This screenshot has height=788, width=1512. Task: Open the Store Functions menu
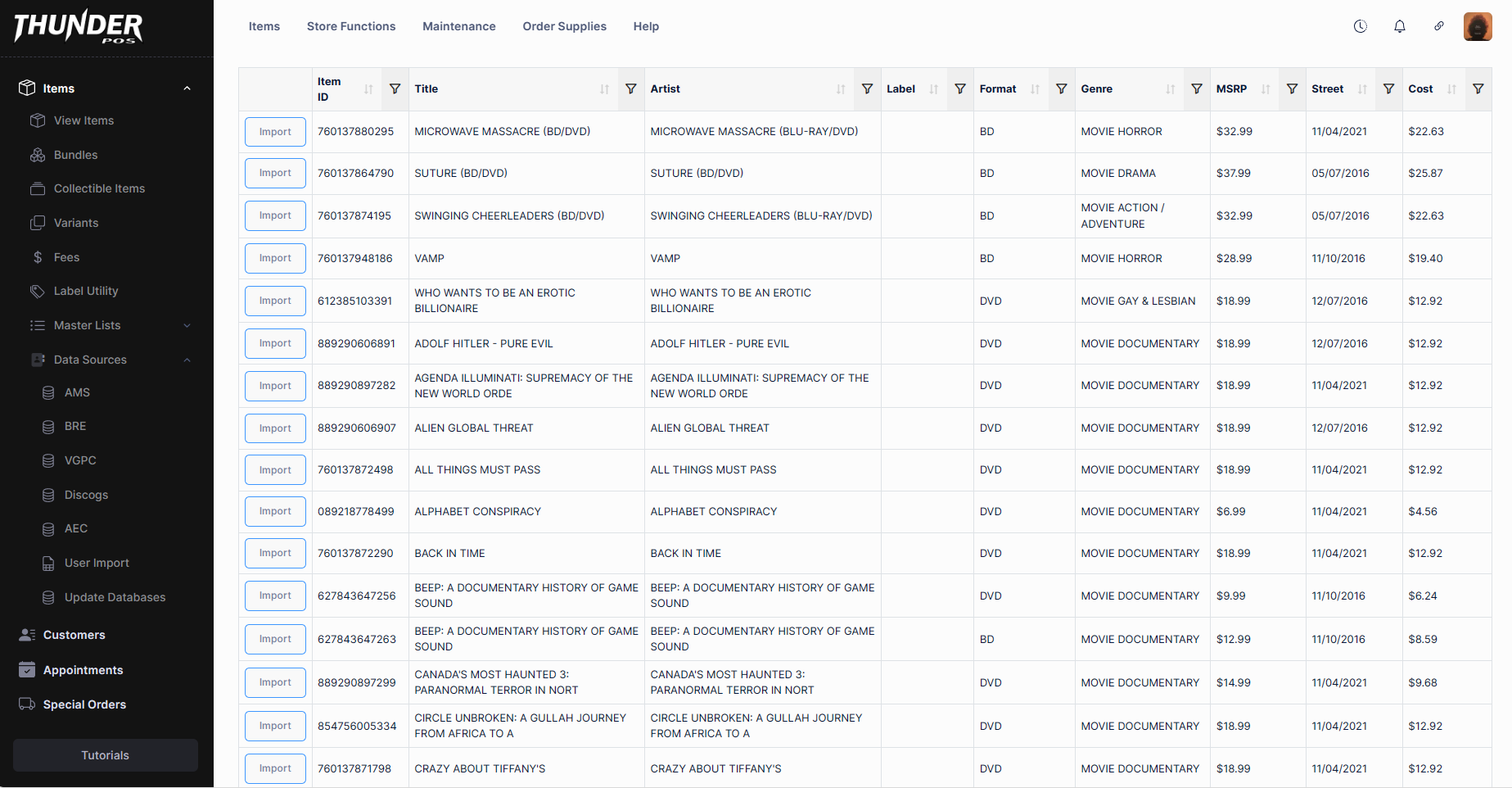(350, 26)
